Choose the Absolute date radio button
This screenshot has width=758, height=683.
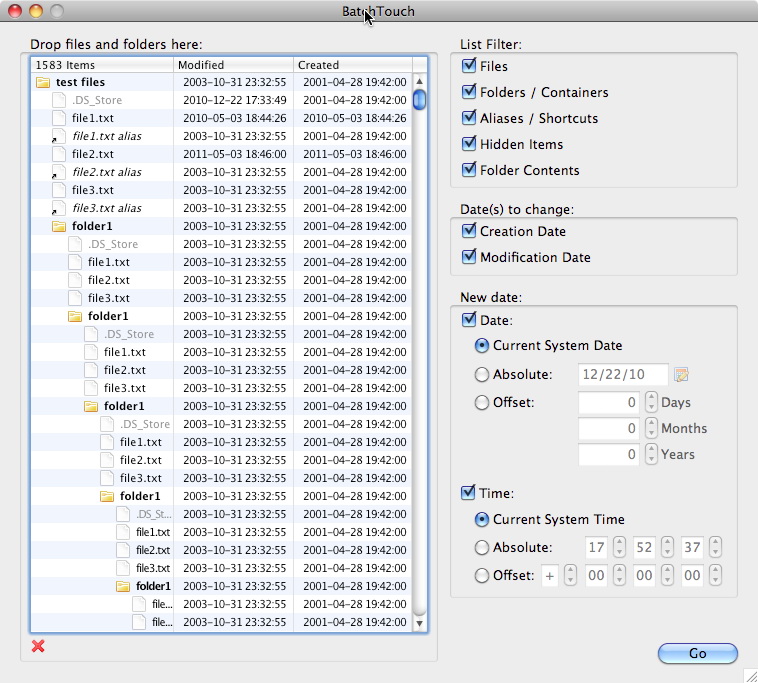pos(481,374)
